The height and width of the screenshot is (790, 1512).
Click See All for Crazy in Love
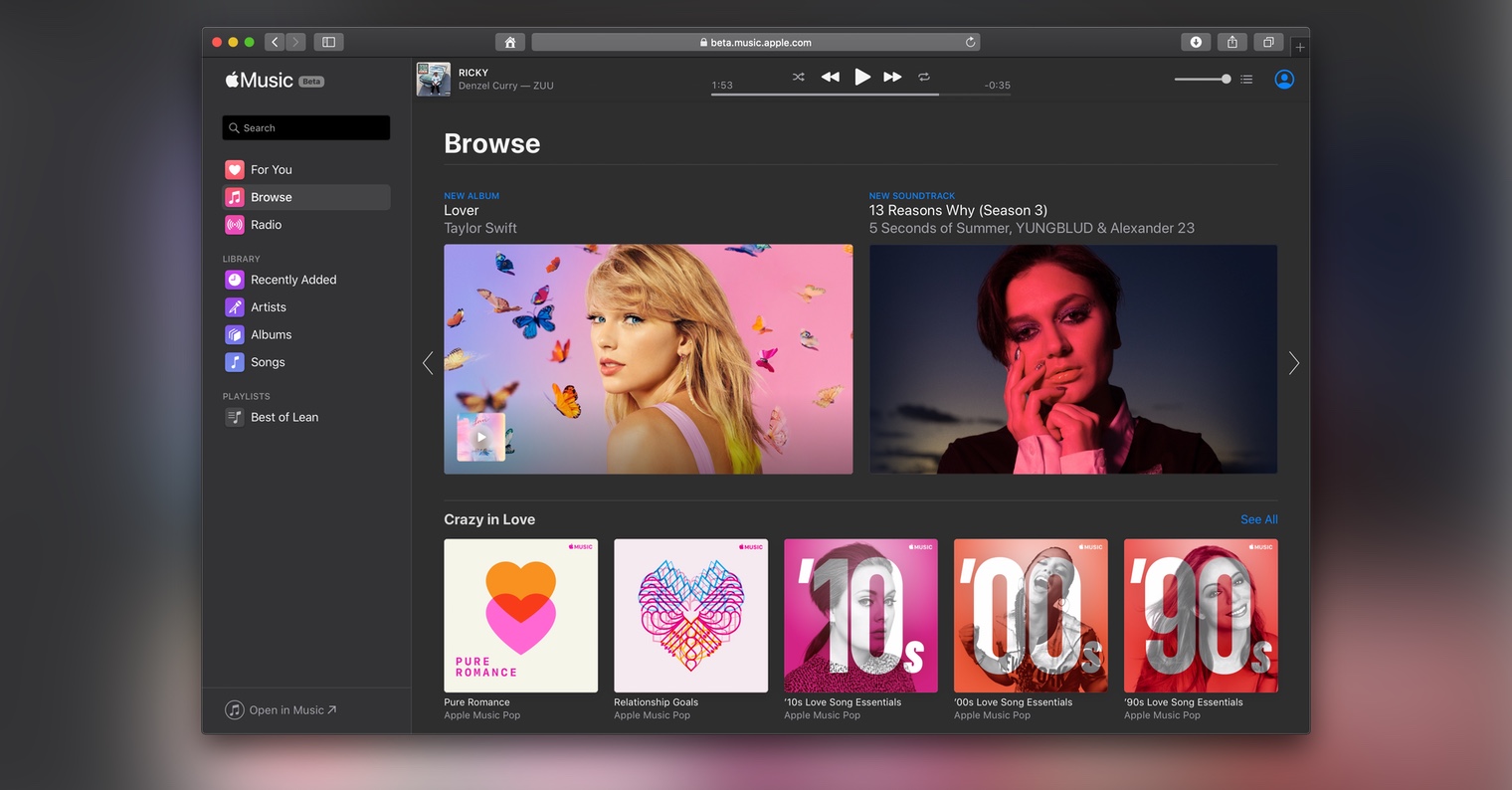(x=1258, y=519)
